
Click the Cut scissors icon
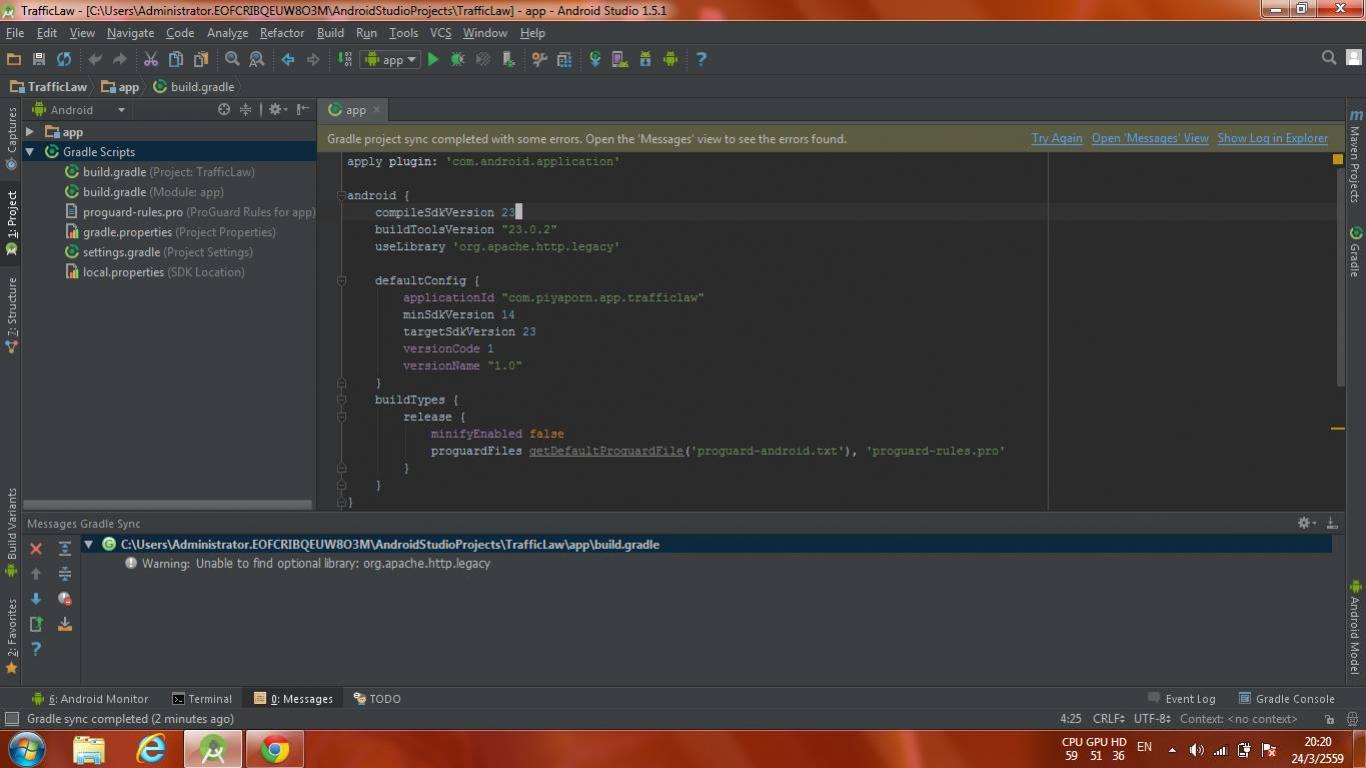point(151,60)
